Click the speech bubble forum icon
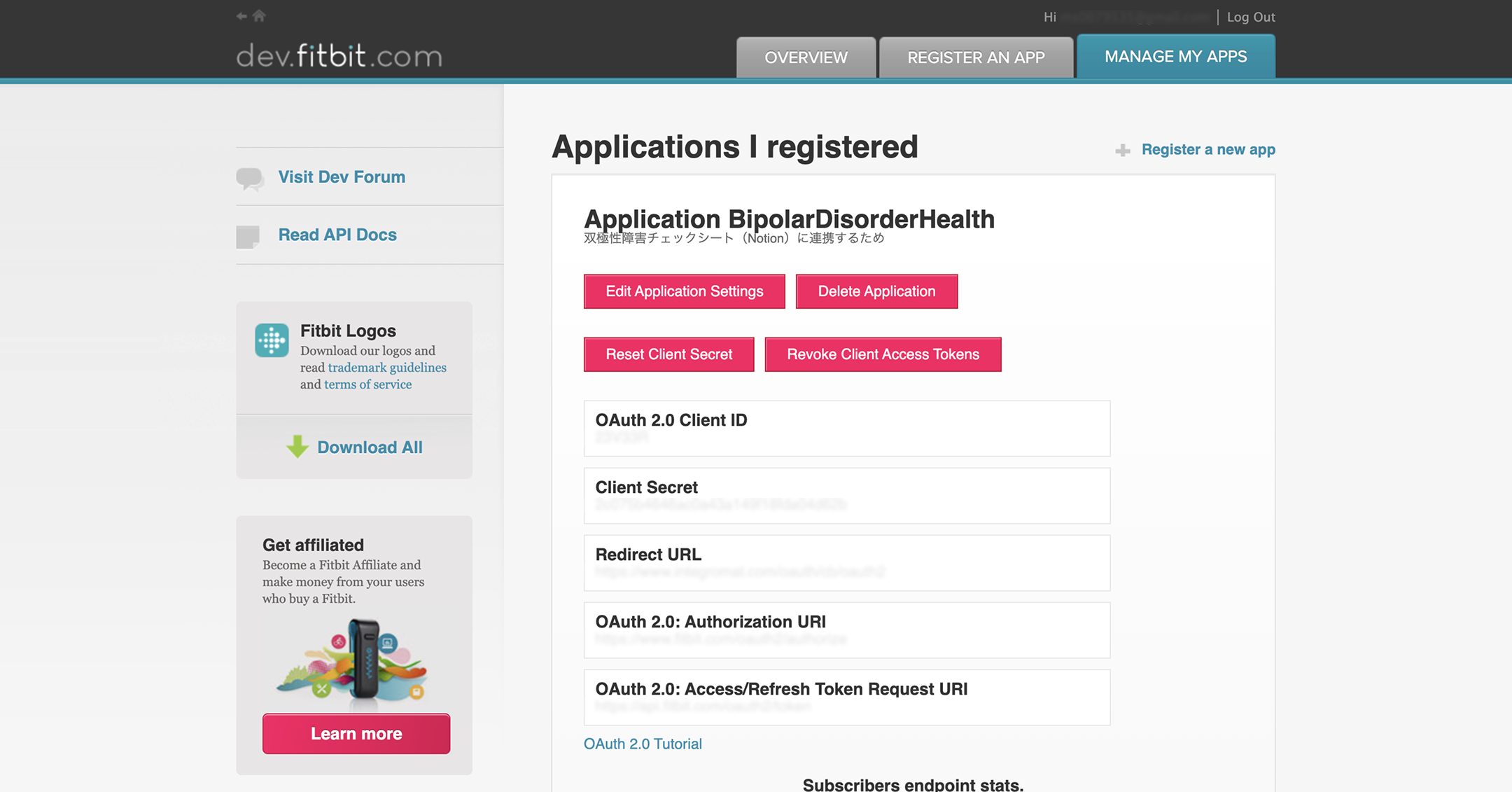 click(x=250, y=179)
